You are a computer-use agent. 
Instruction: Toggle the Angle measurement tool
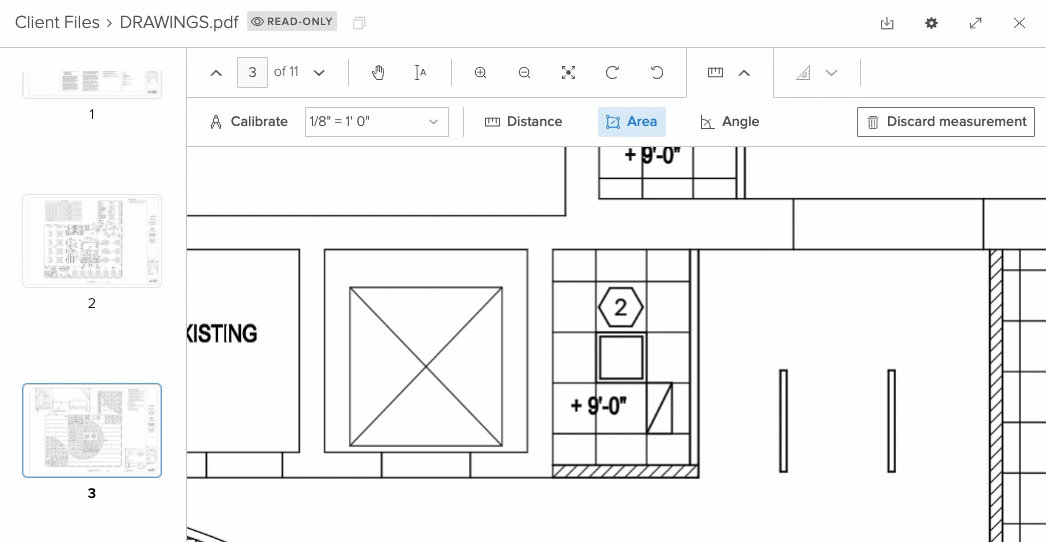[730, 122]
